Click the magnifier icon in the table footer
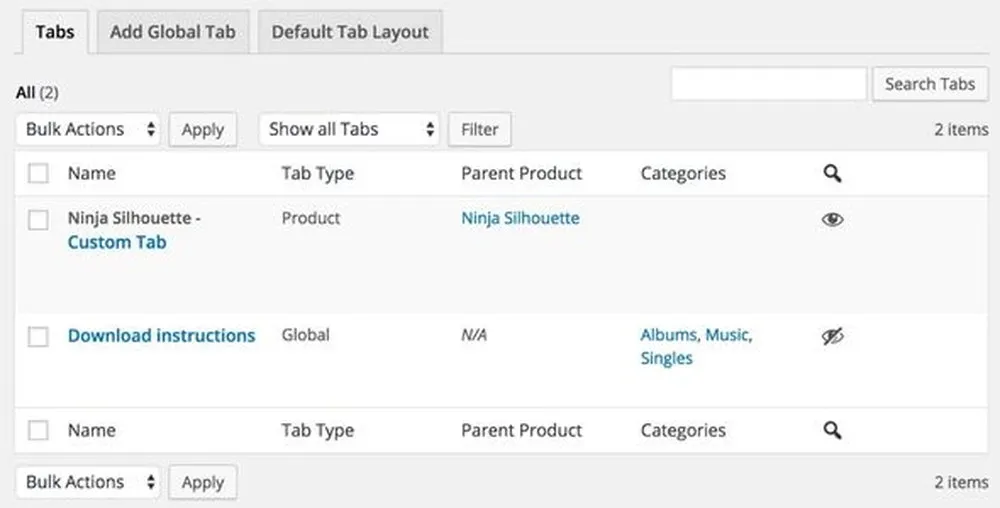This screenshot has width=1000, height=508. point(832,431)
